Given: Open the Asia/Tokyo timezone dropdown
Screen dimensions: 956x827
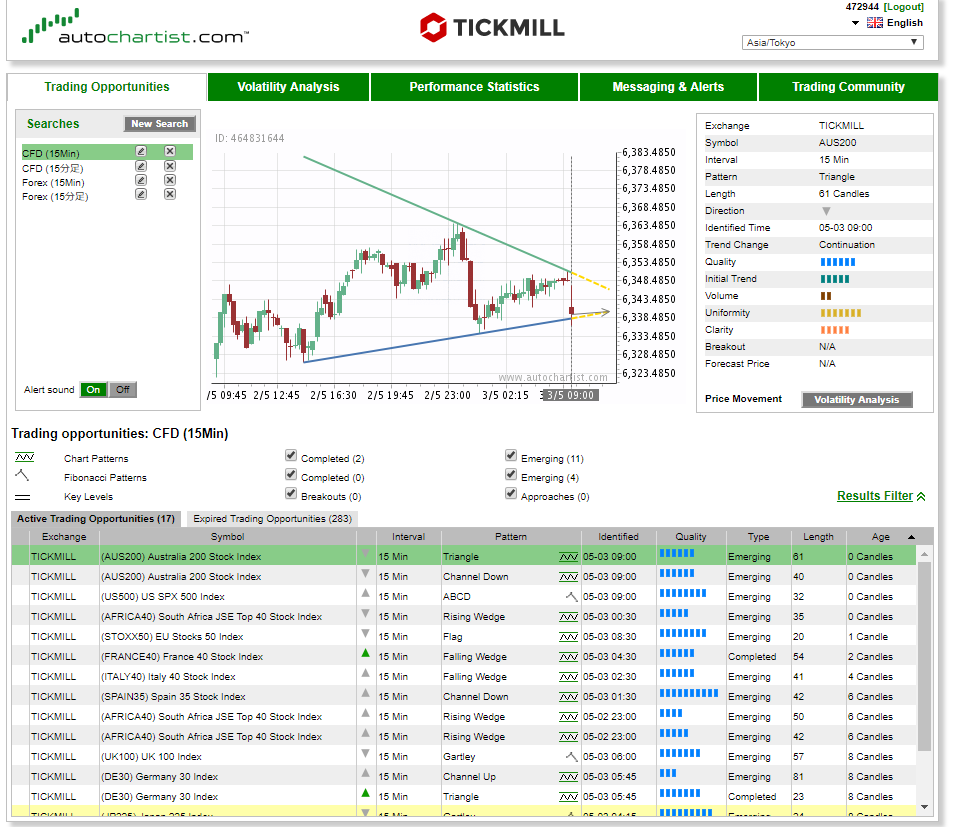Looking at the screenshot, I should click(x=832, y=43).
